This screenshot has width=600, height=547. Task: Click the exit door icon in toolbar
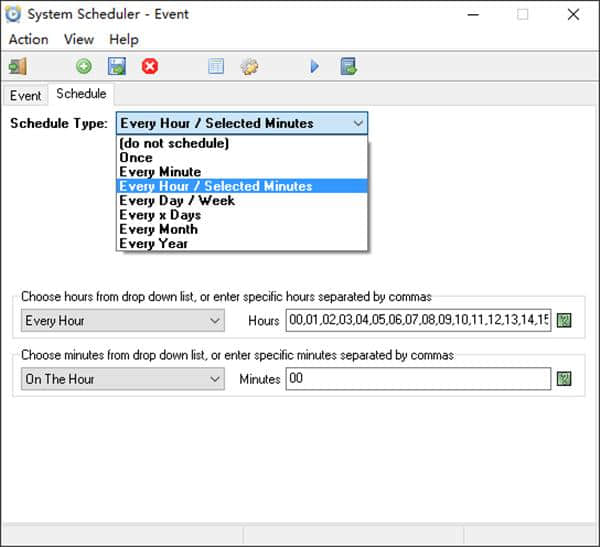tap(17, 67)
